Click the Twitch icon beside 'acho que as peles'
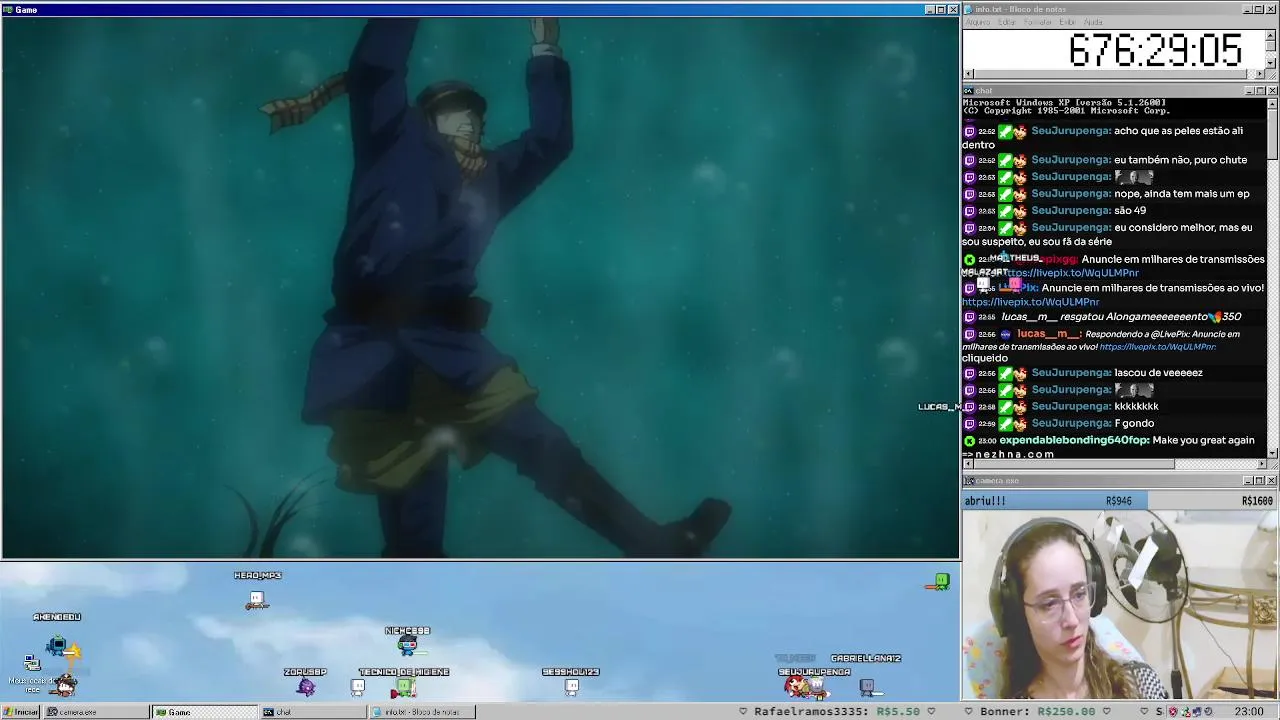Image resolution: width=1280 pixels, height=720 pixels. tap(969, 131)
